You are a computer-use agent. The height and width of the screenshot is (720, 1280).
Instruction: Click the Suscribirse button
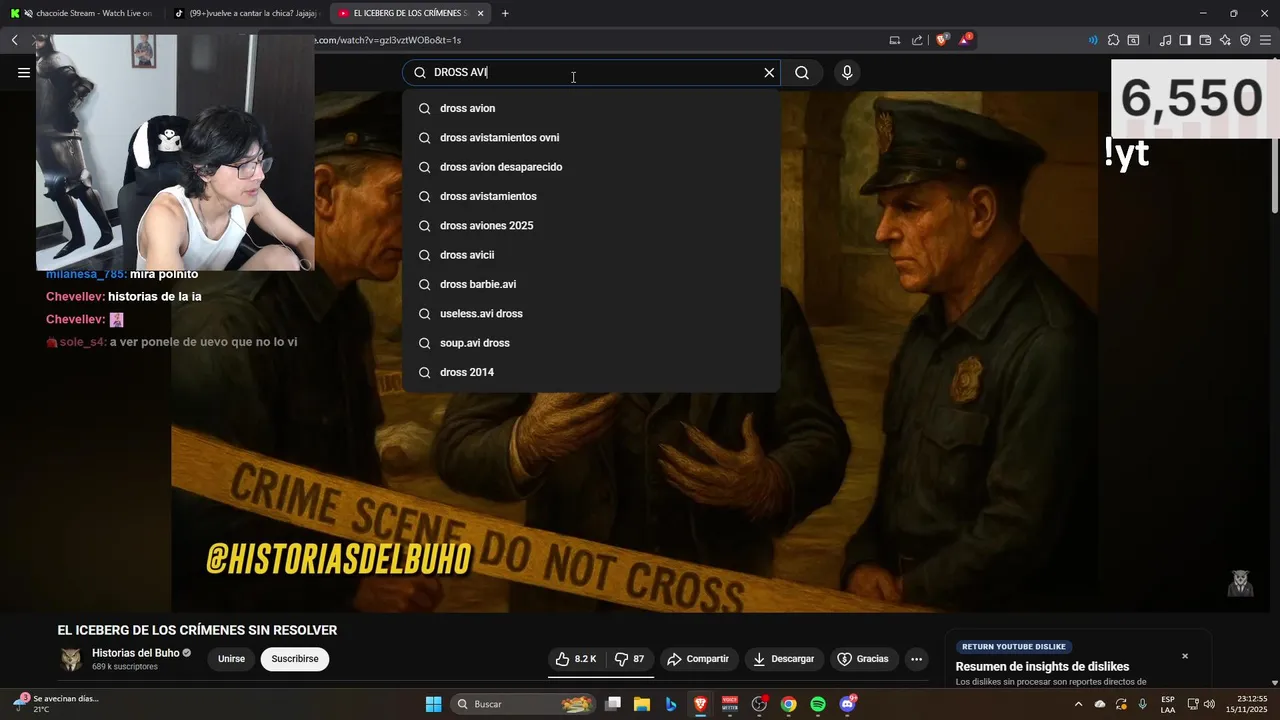coord(295,659)
